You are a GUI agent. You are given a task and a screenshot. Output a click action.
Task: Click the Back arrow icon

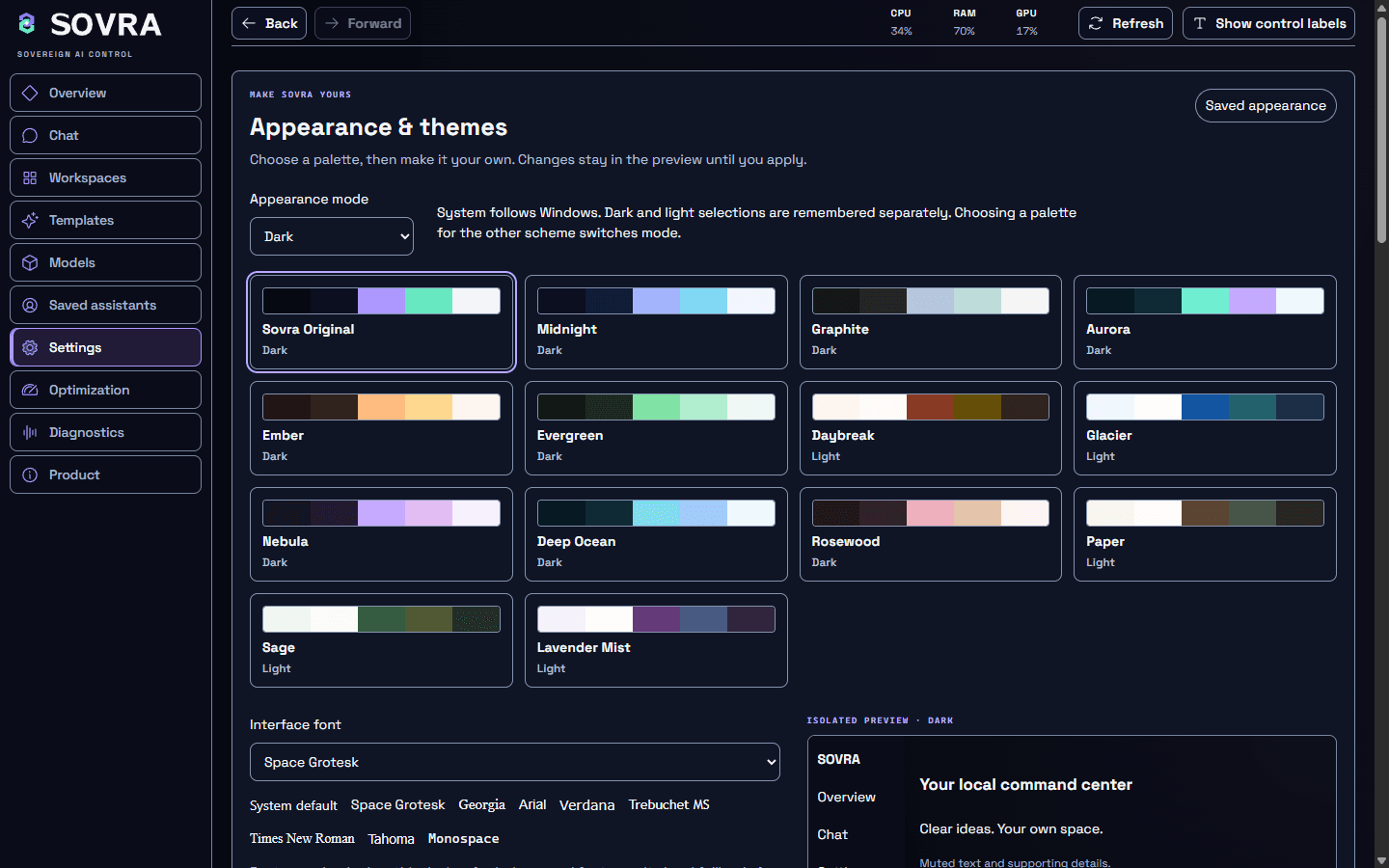tap(249, 23)
